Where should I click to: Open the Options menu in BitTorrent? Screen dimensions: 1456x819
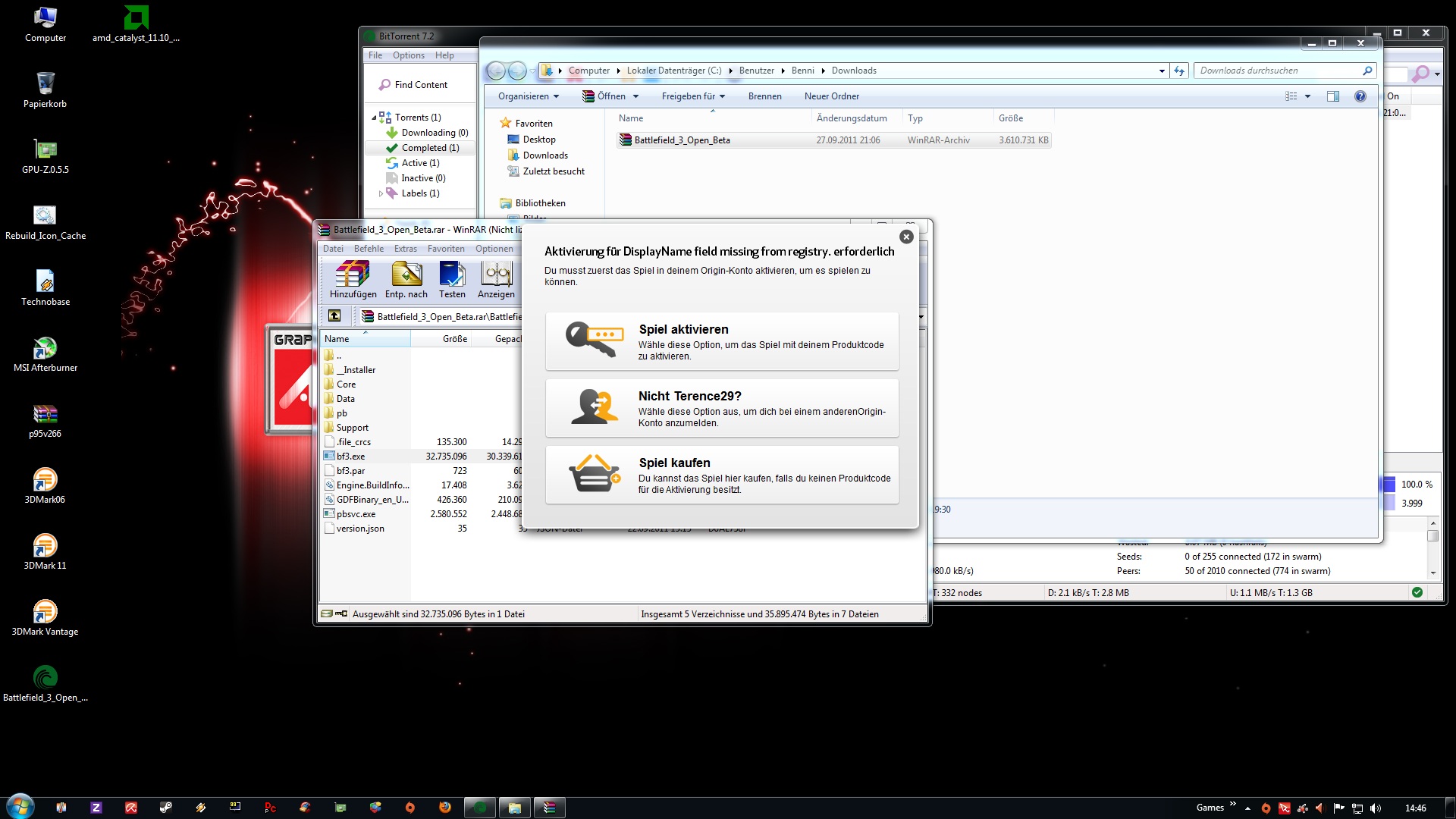[x=409, y=55]
